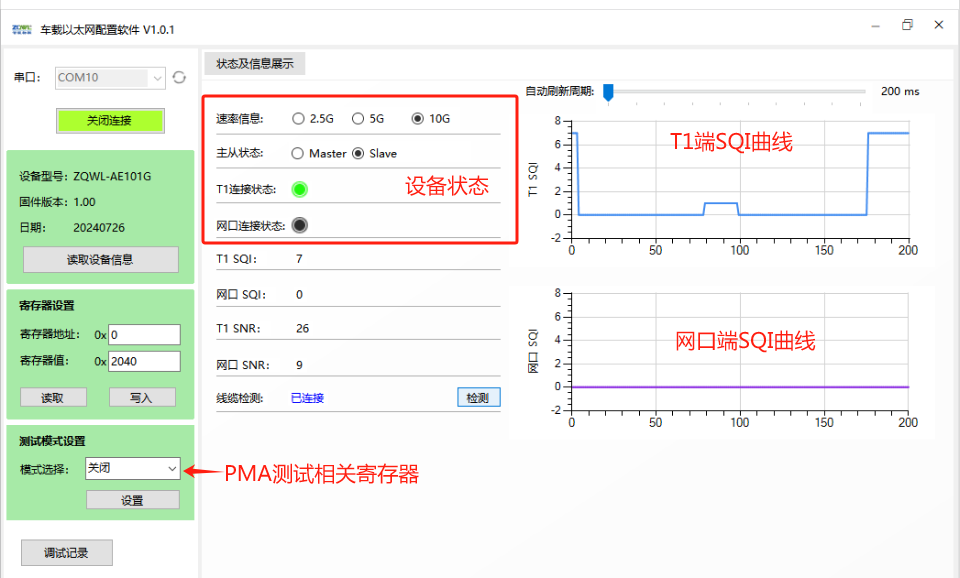Select the 2.5G speed radio button
The image size is (960, 578).
pyautogui.click(x=298, y=118)
